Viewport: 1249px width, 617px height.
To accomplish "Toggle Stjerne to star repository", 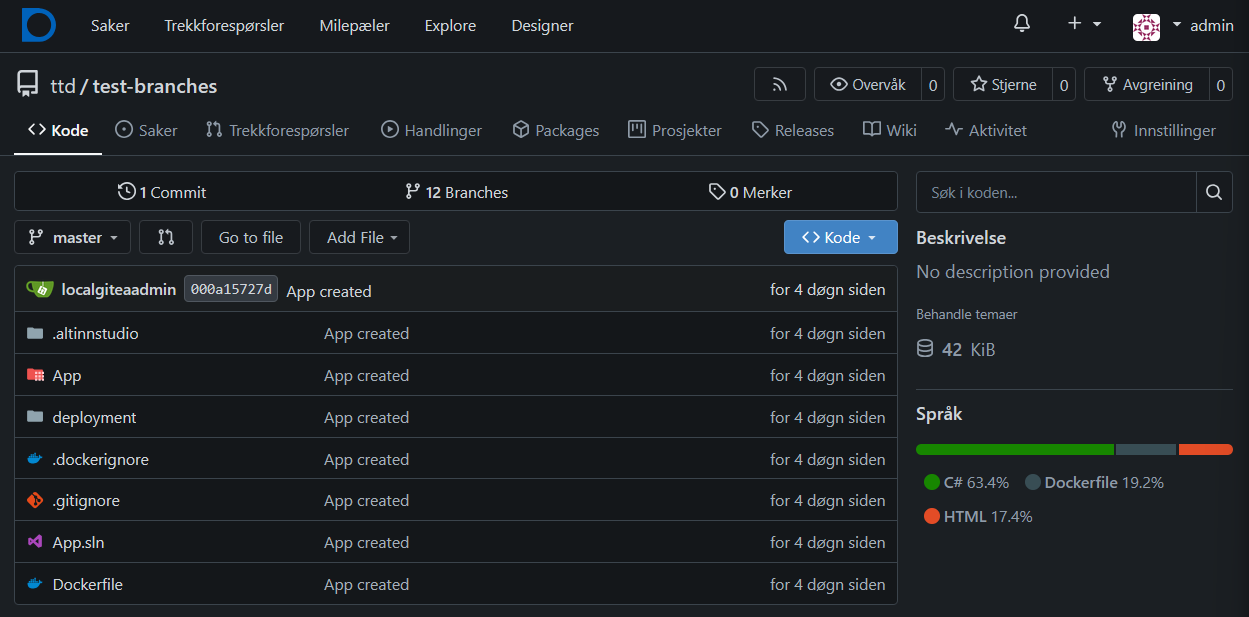I will point(1003,86).
